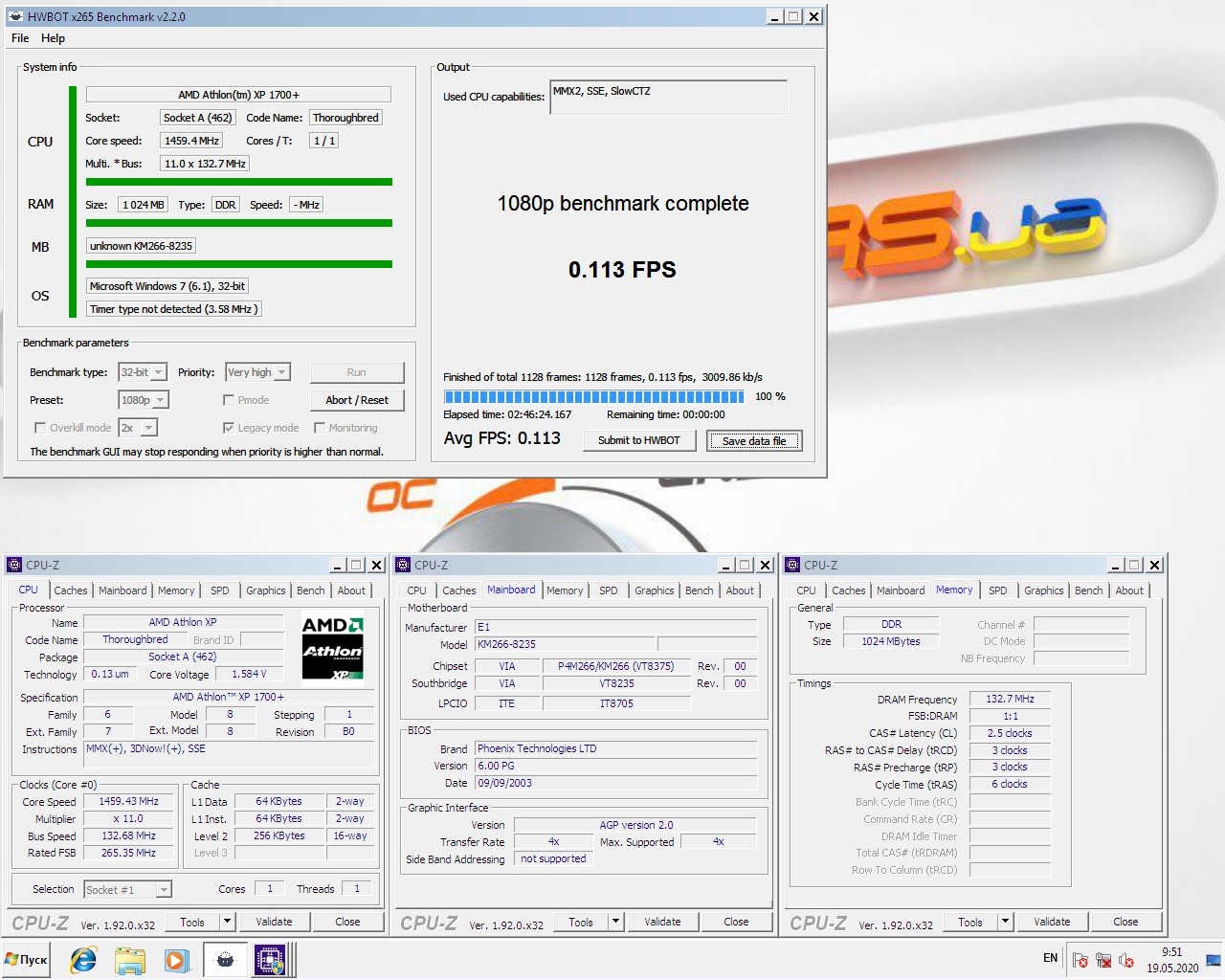
Task: Launch Internet Explorer from the taskbar
Action: [83, 960]
